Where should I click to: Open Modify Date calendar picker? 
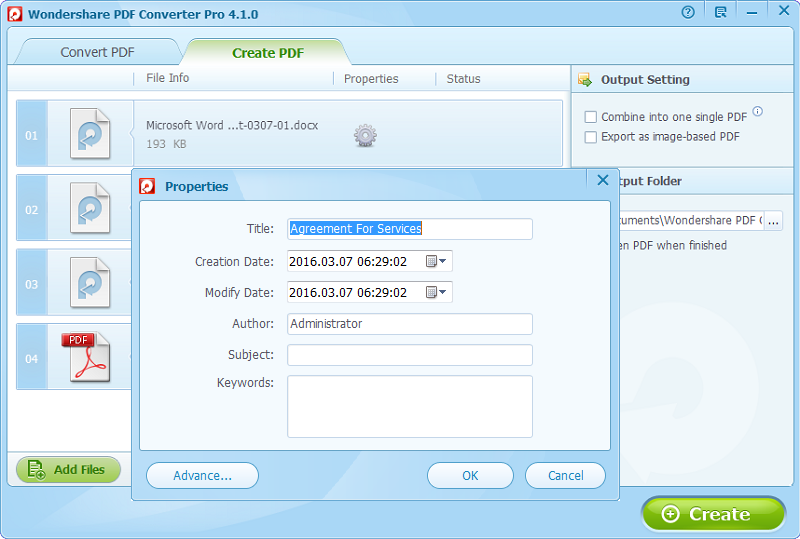(x=436, y=292)
